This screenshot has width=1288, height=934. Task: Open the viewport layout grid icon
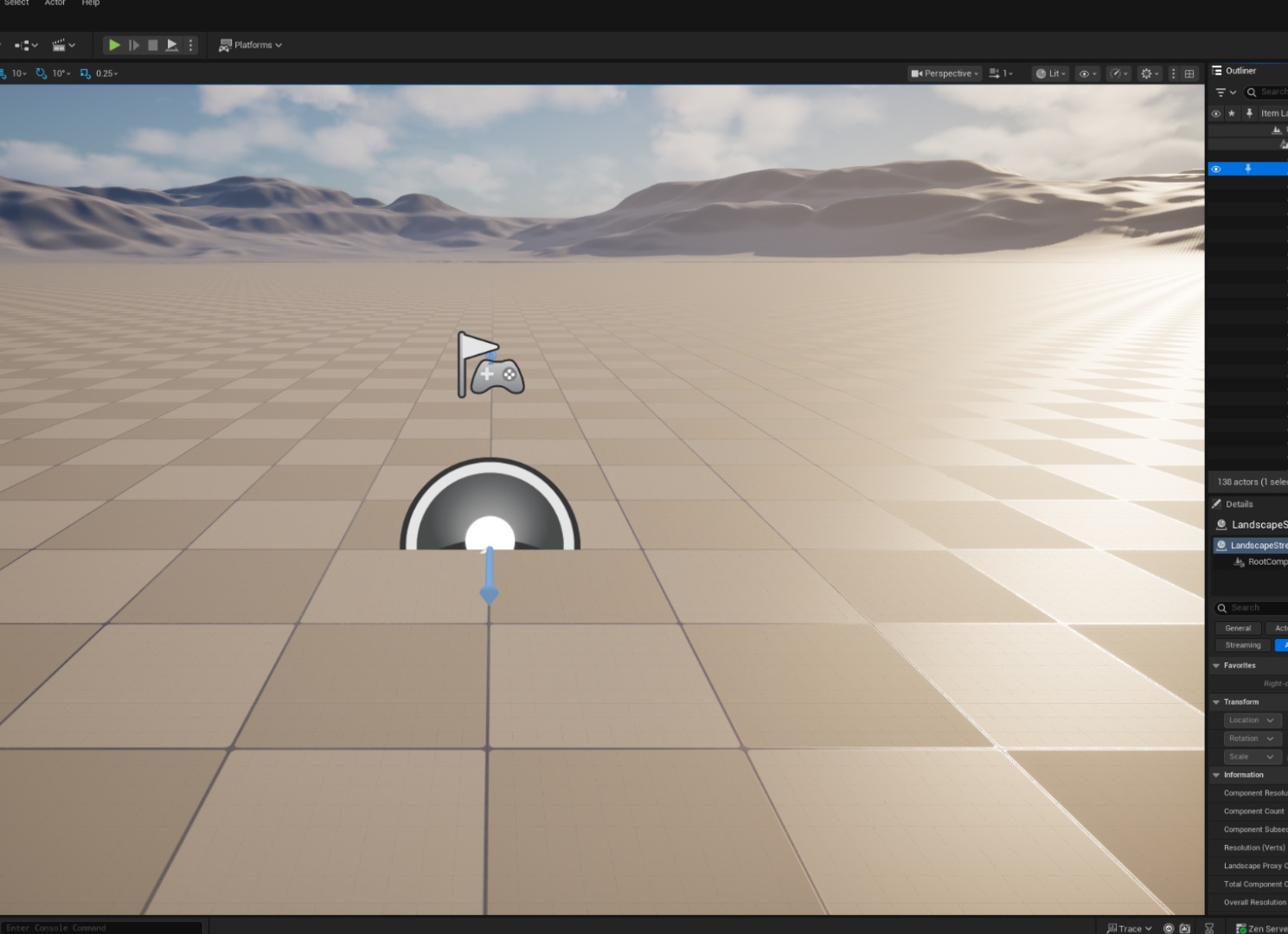(1189, 74)
